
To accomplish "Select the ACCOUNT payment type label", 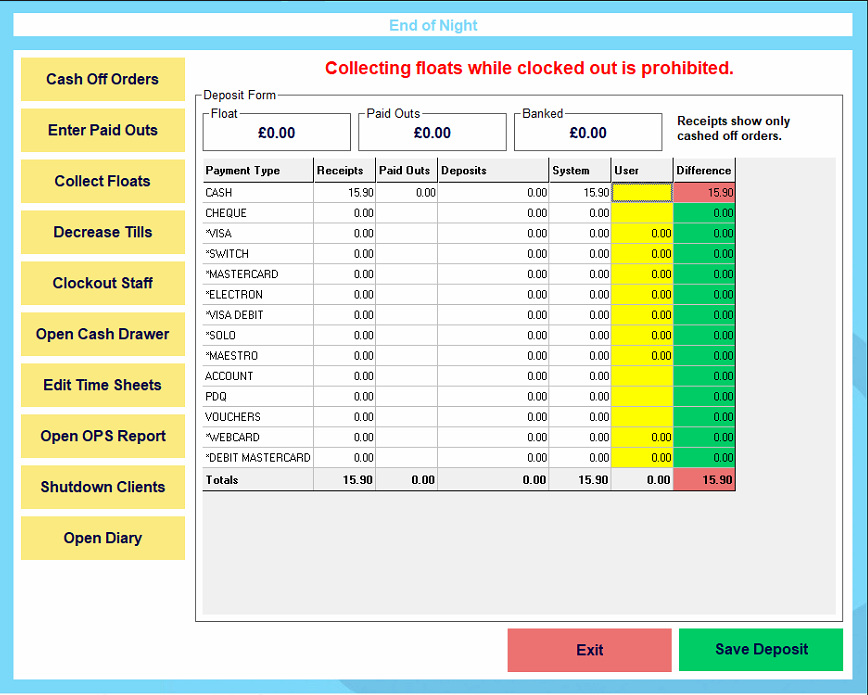I will coord(229,376).
